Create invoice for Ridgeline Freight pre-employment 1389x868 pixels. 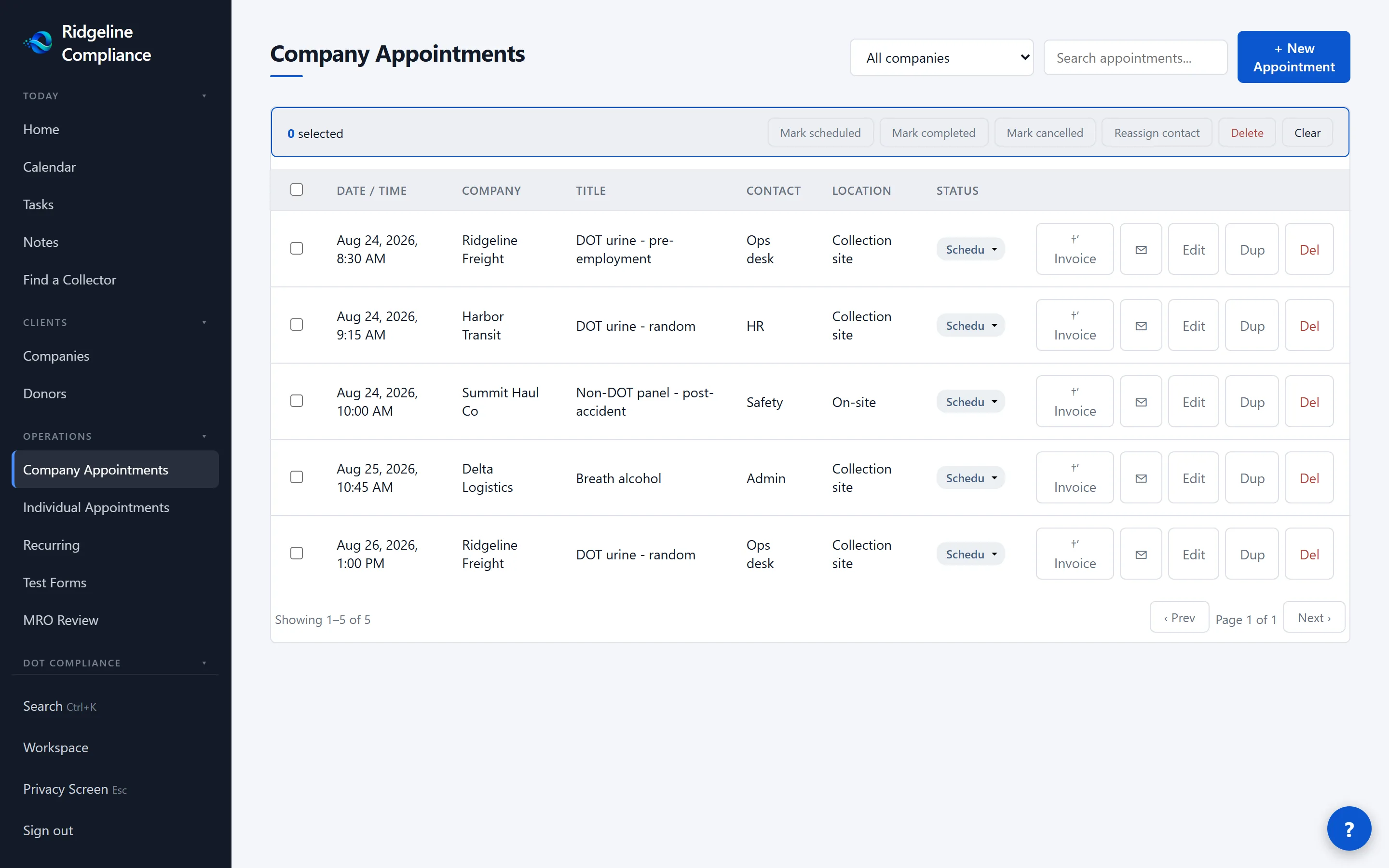[x=1075, y=249]
